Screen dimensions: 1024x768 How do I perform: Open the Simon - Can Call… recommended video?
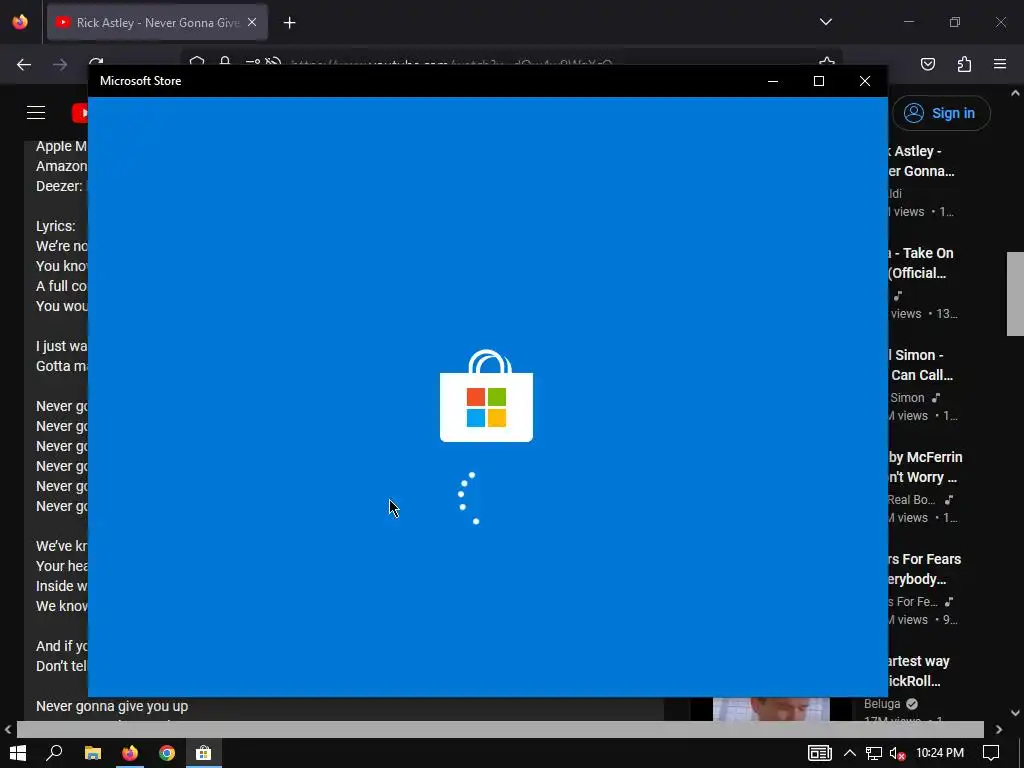pyautogui.click(x=921, y=365)
